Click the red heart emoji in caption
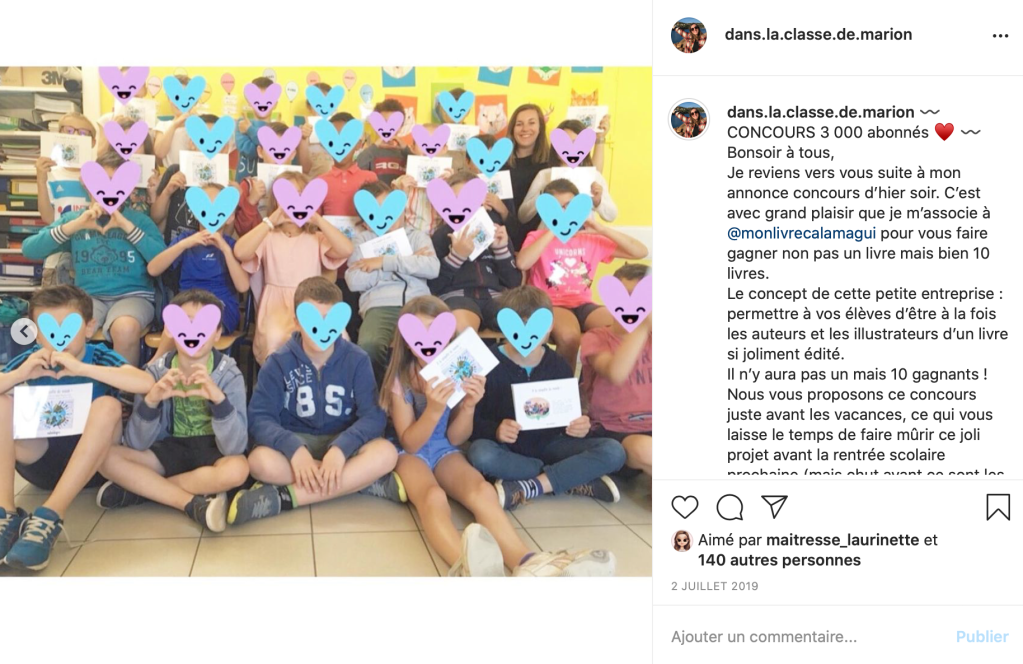 pos(944,132)
